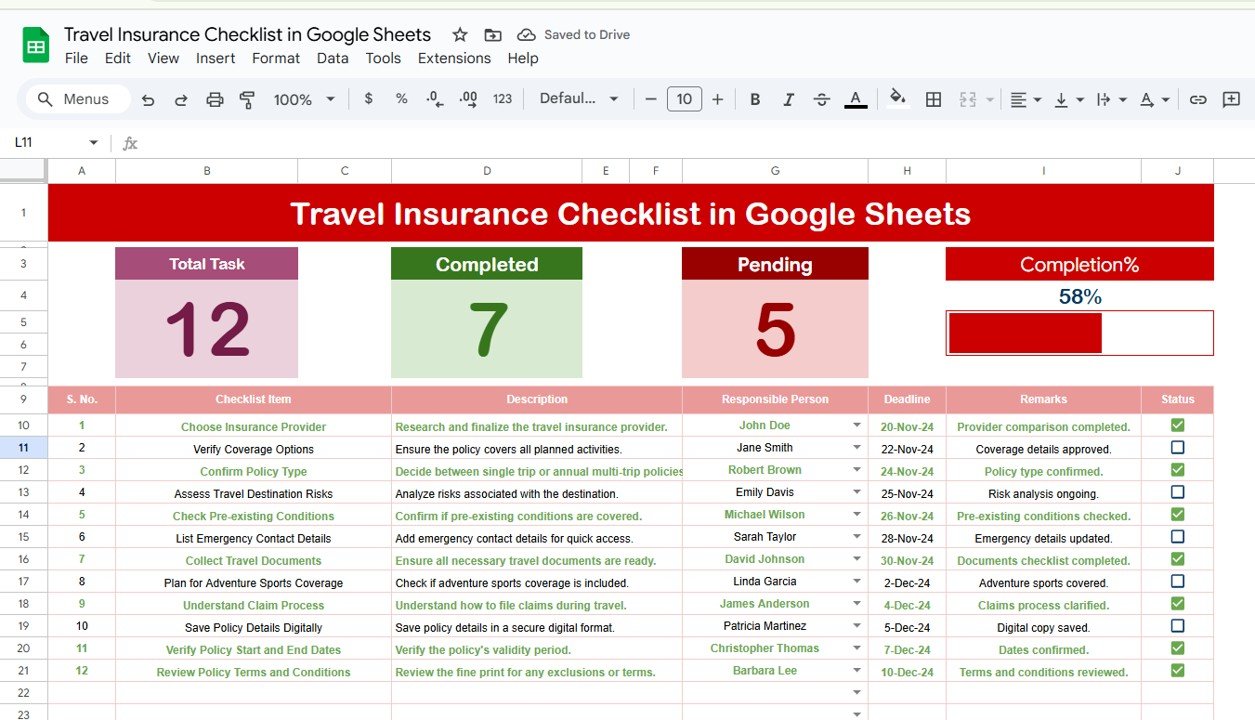Open the text color picker

click(855, 99)
